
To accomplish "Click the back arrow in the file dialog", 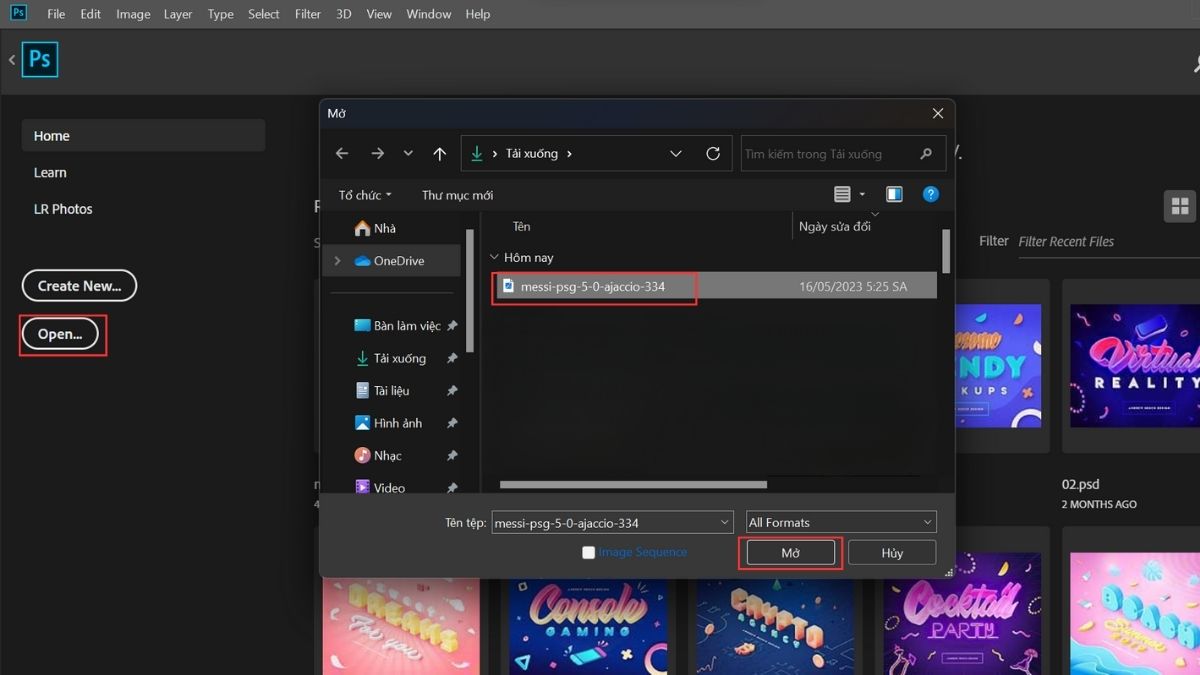I will pyautogui.click(x=342, y=154).
